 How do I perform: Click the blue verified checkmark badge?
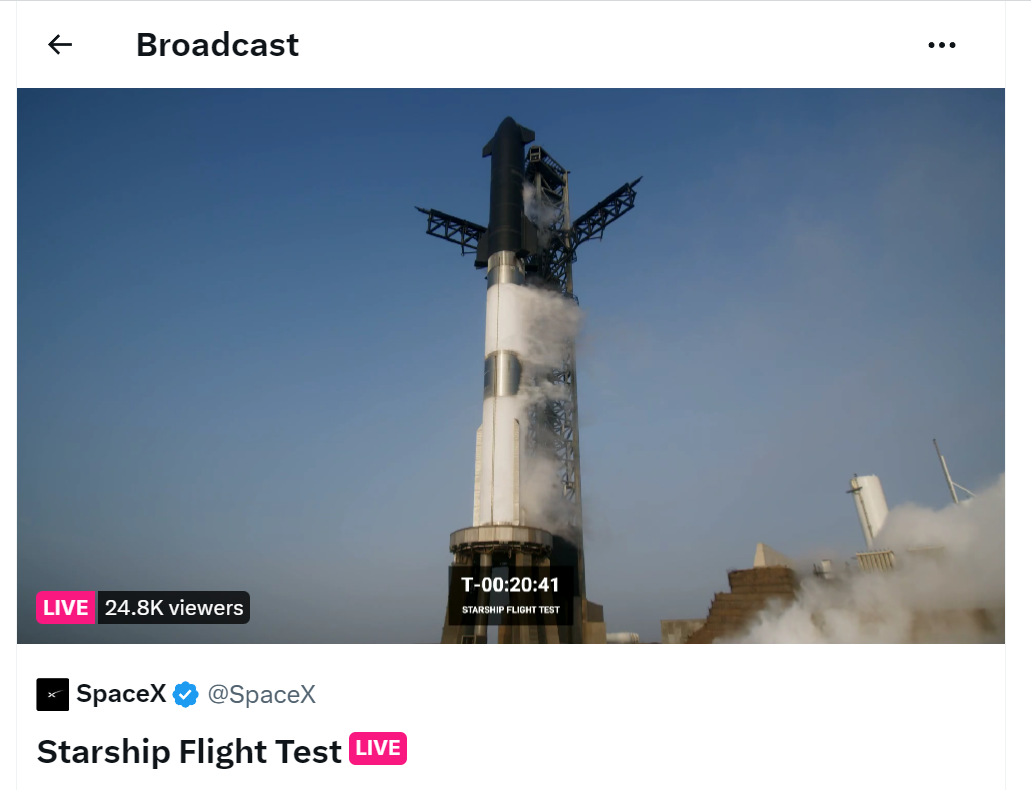[x=185, y=694]
